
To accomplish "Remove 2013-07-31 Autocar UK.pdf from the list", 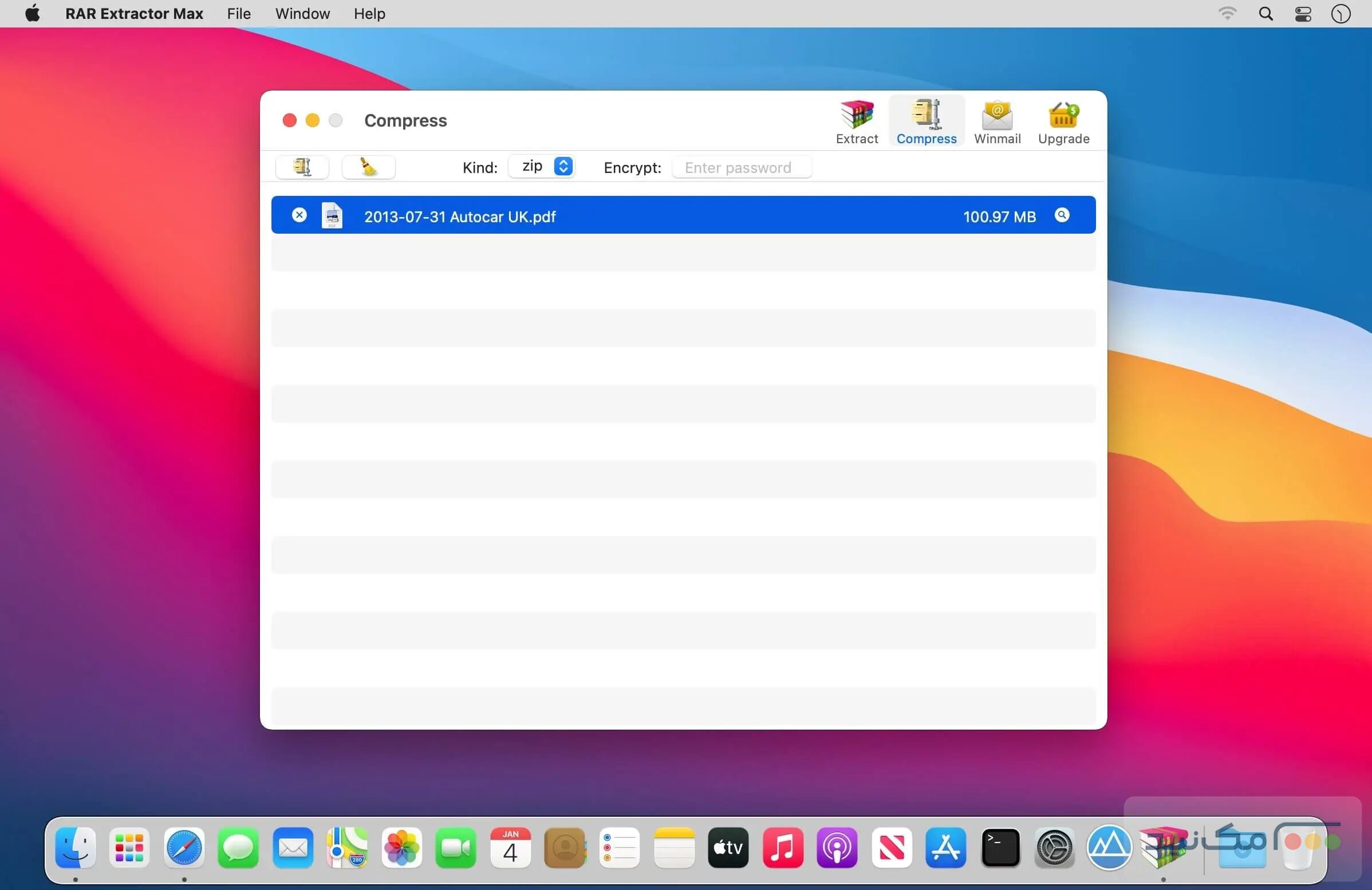I will point(299,214).
